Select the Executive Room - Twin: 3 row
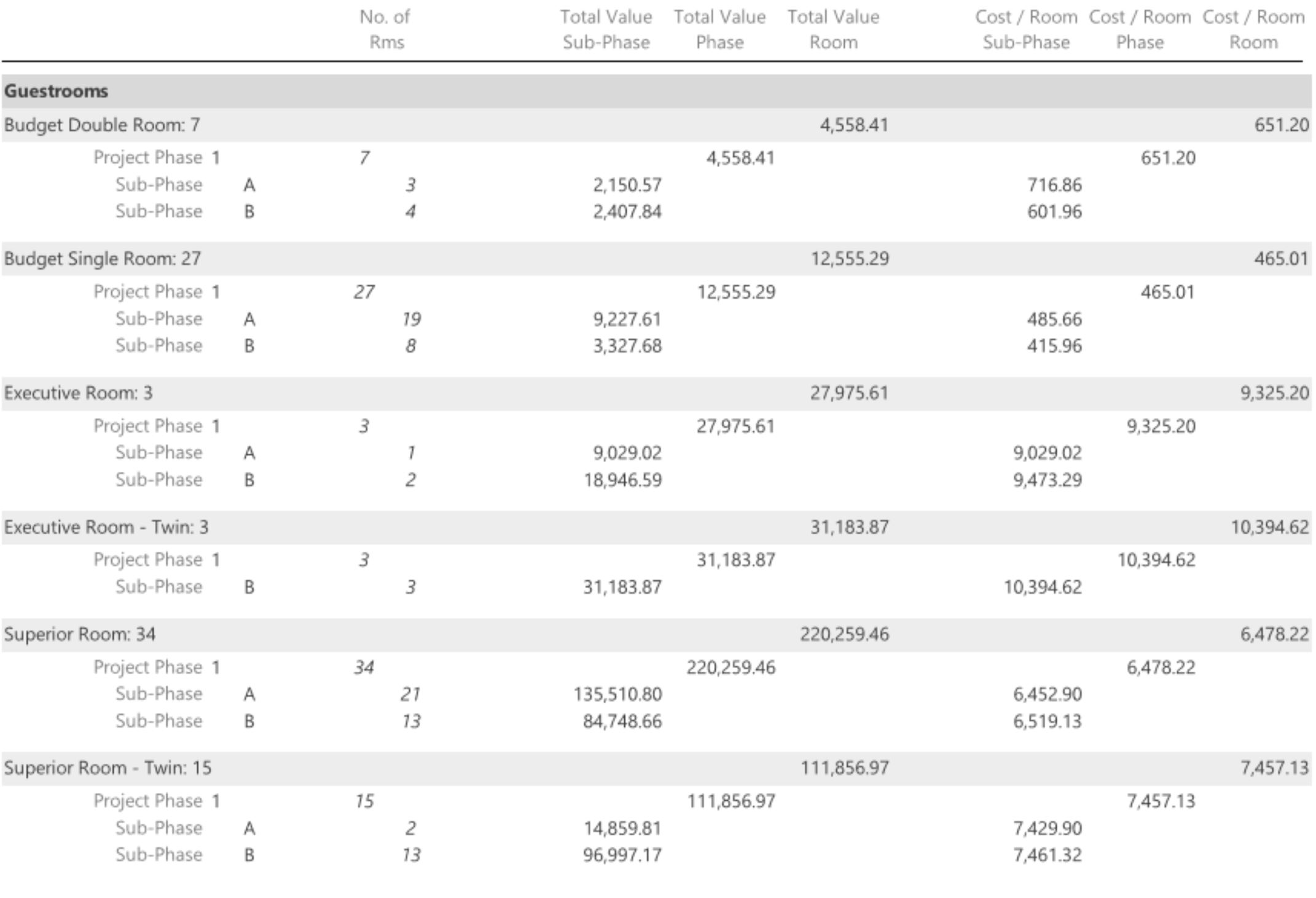This screenshot has height=898, width=1316. [x=106, y=527]
